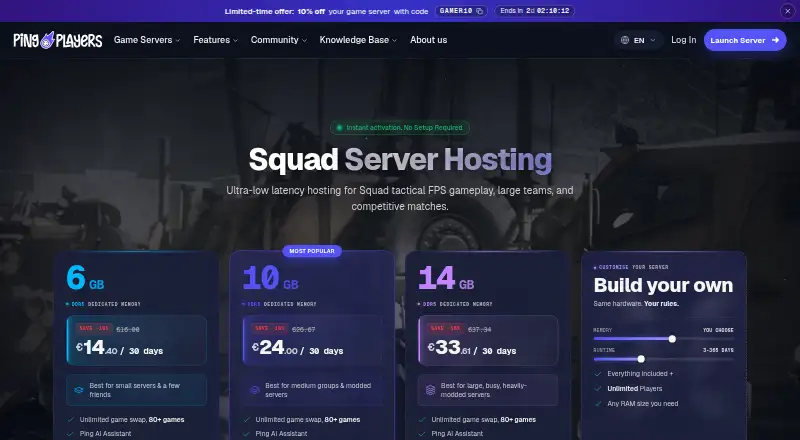
Task: Expand the Knowledge Base menu
Action: tap(358, 40)
